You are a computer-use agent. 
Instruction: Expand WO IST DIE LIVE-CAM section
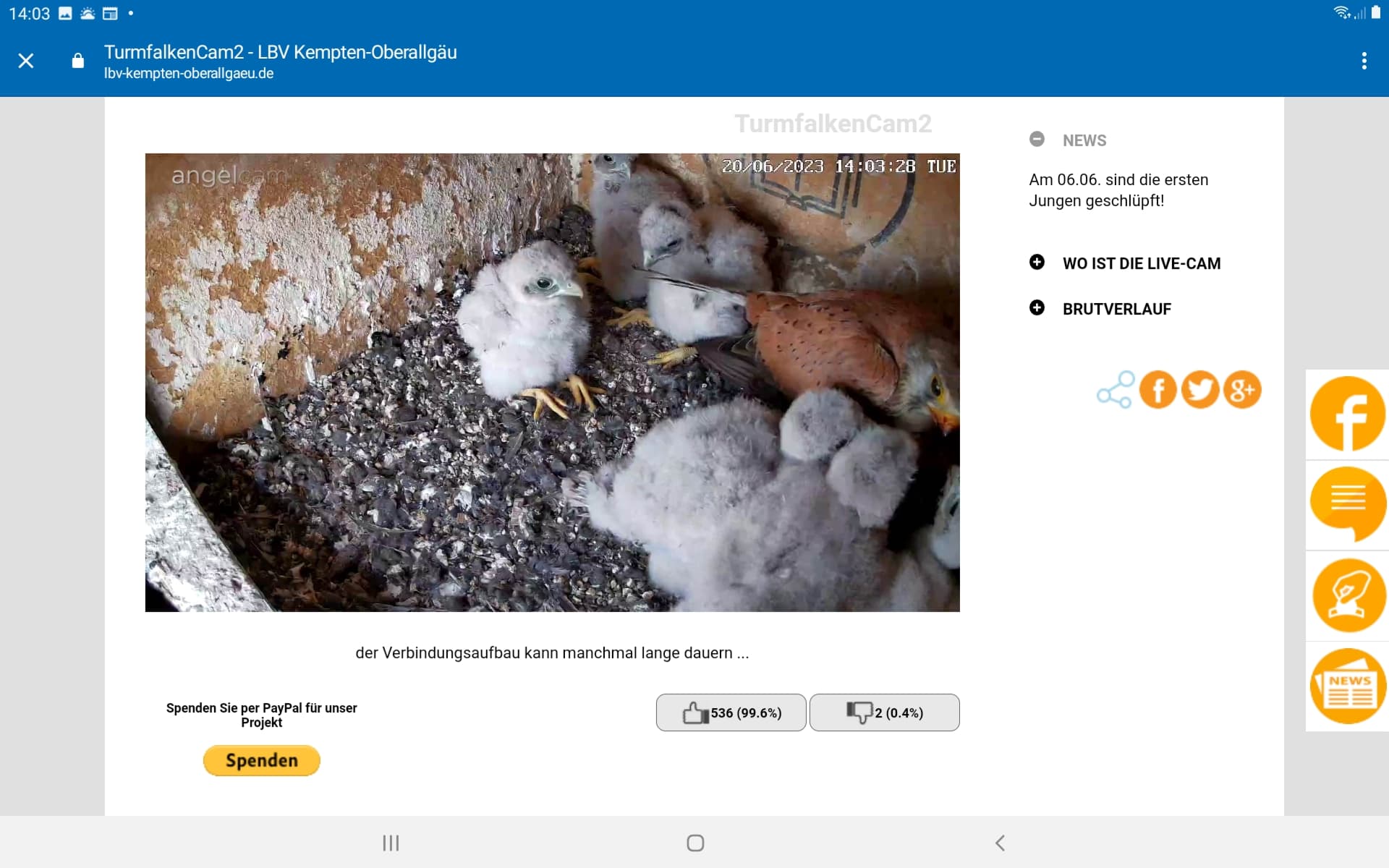1037,262
